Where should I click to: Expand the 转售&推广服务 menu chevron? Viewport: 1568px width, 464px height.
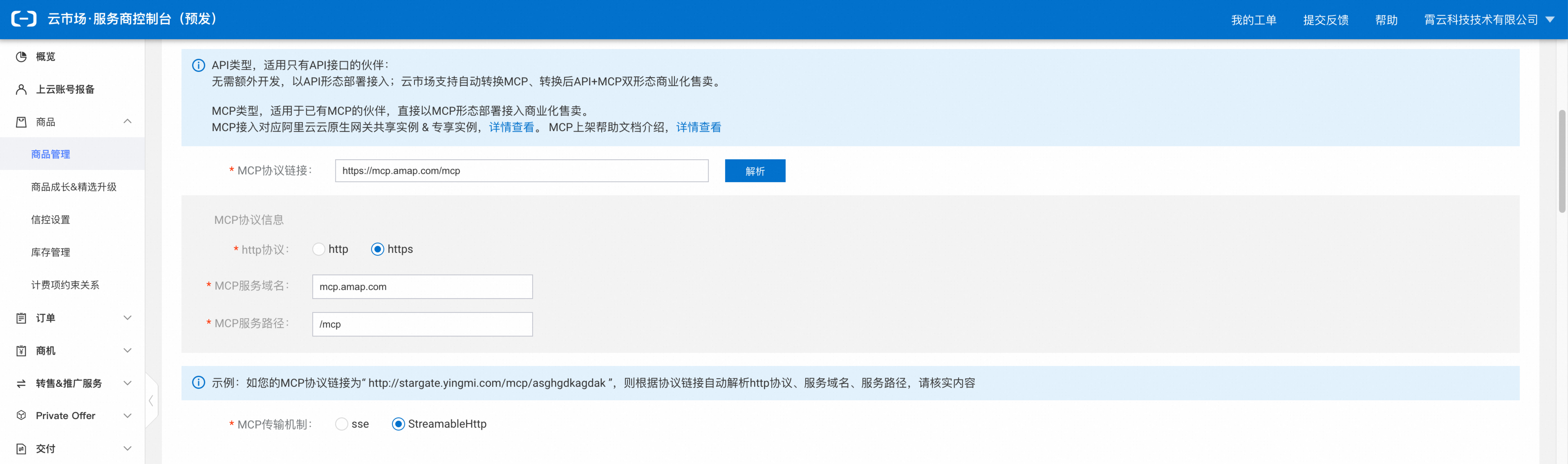click(127, 383)
